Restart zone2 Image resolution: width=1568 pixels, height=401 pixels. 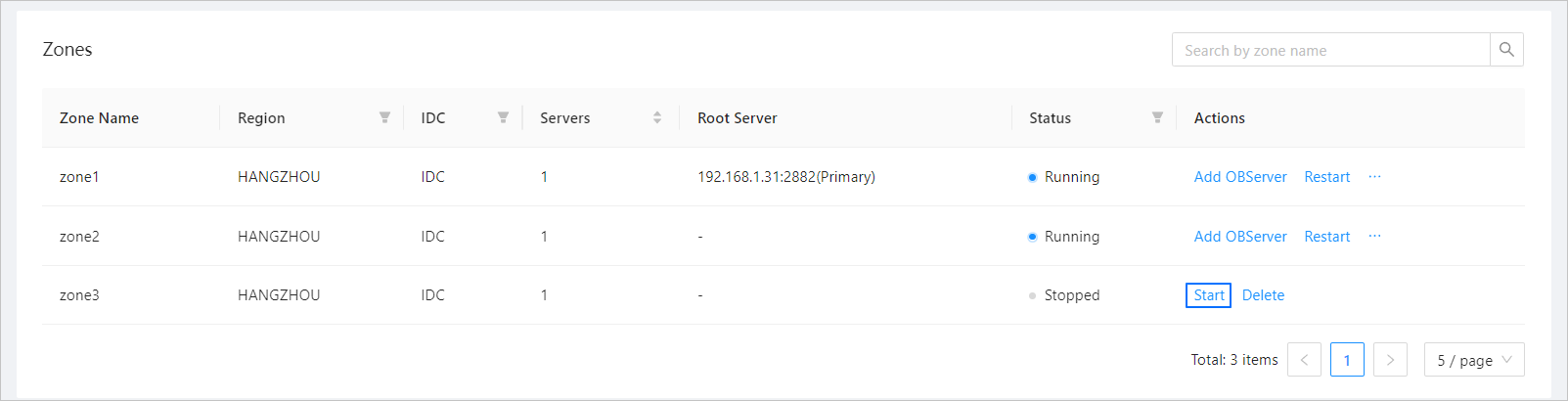click(1326, 237)
